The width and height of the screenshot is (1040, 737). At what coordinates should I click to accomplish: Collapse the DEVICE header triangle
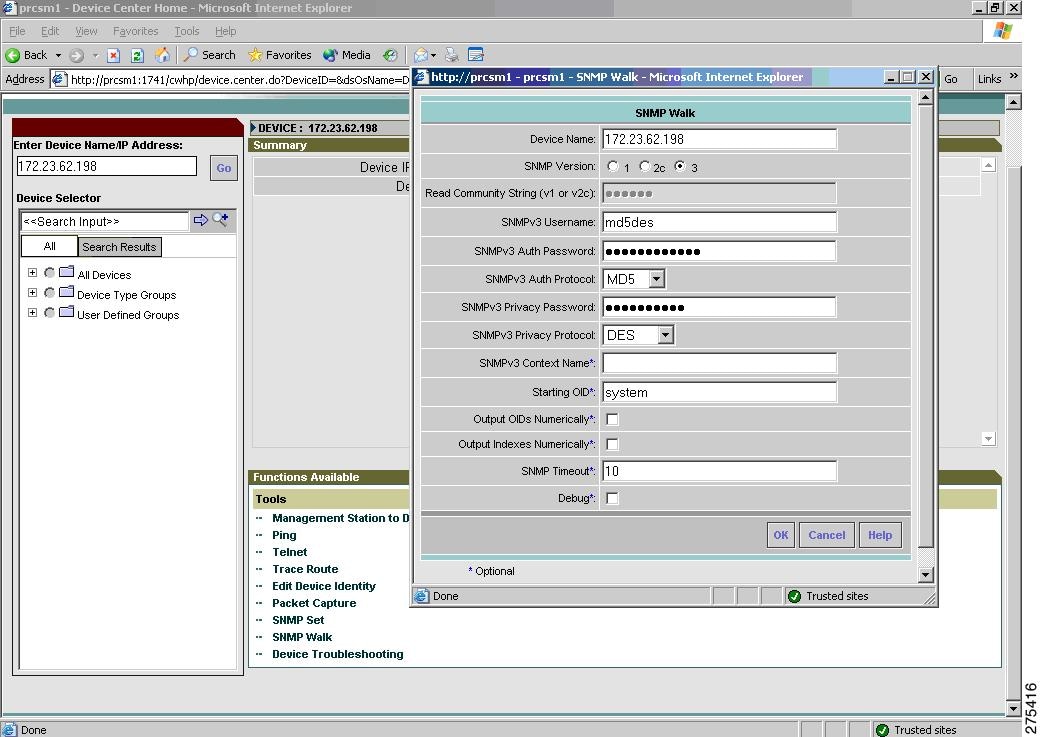(x=253, y=127)
